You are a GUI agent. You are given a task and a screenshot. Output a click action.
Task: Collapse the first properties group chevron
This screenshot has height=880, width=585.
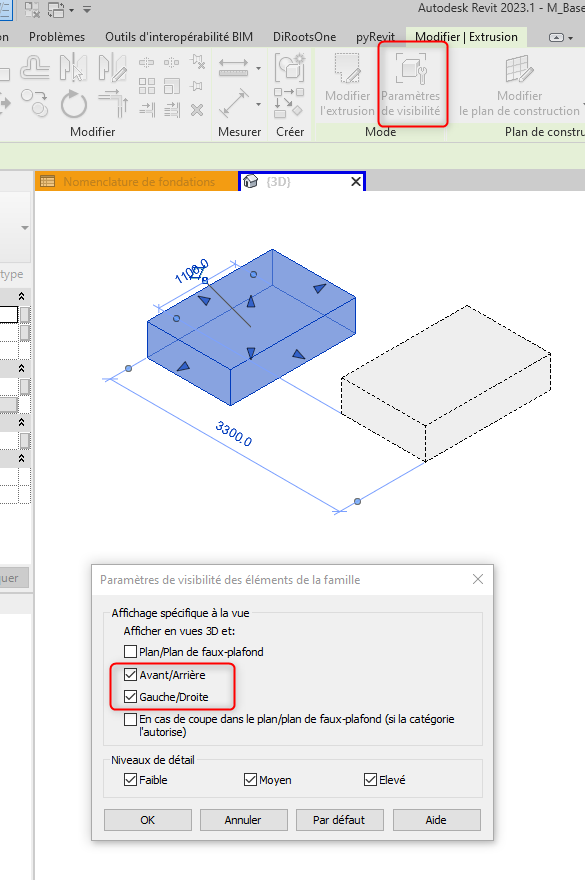point(21,296)
